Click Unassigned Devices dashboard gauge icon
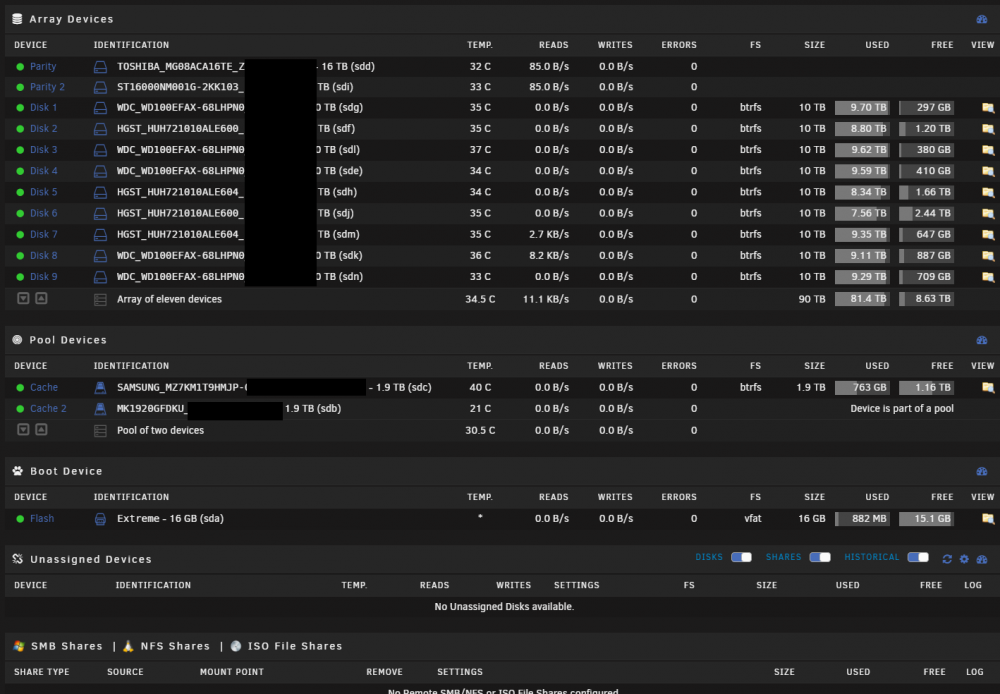The width and height of the screenshot is (1000, 694). click(x=982, y=559)
